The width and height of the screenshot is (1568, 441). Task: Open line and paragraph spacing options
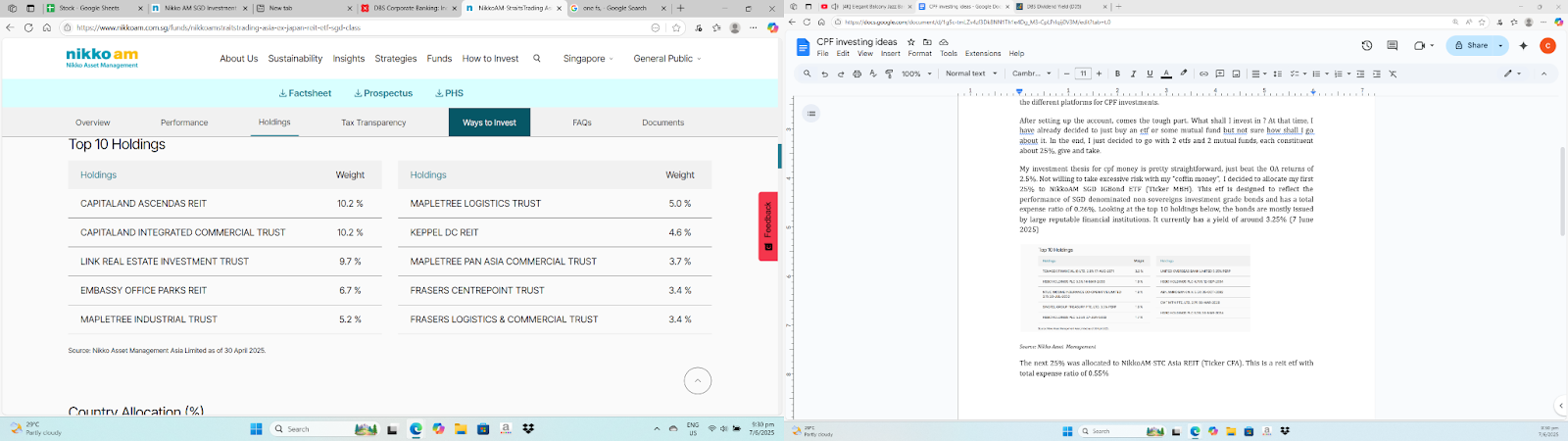pyautogui.click(x=1277, y=73)
